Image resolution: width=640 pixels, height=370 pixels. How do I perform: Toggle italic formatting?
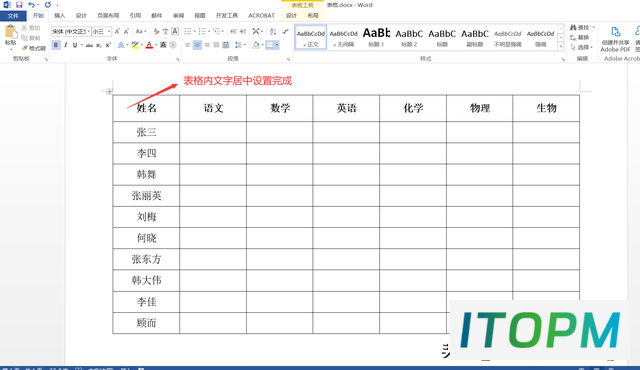tap(65, 45)
